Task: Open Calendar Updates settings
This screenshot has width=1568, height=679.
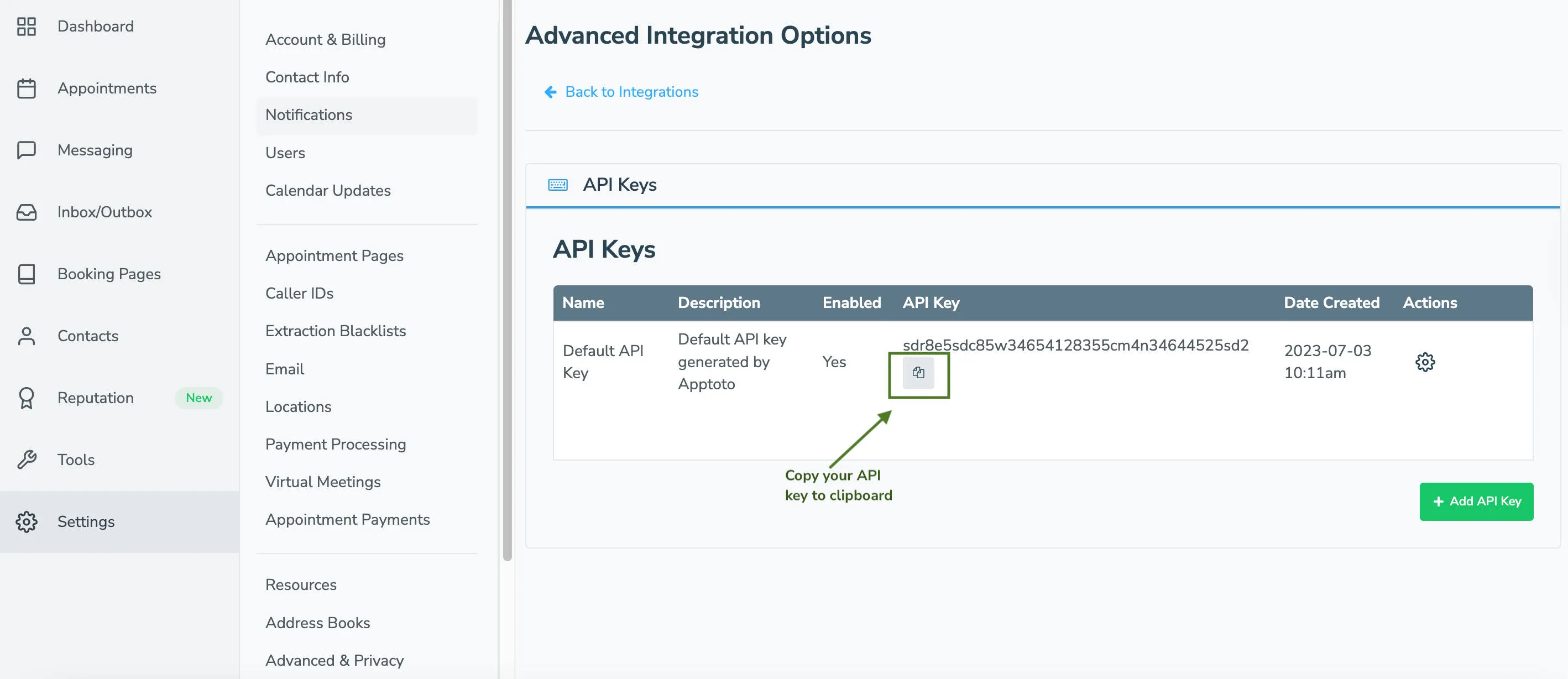Action: [328, 190]
